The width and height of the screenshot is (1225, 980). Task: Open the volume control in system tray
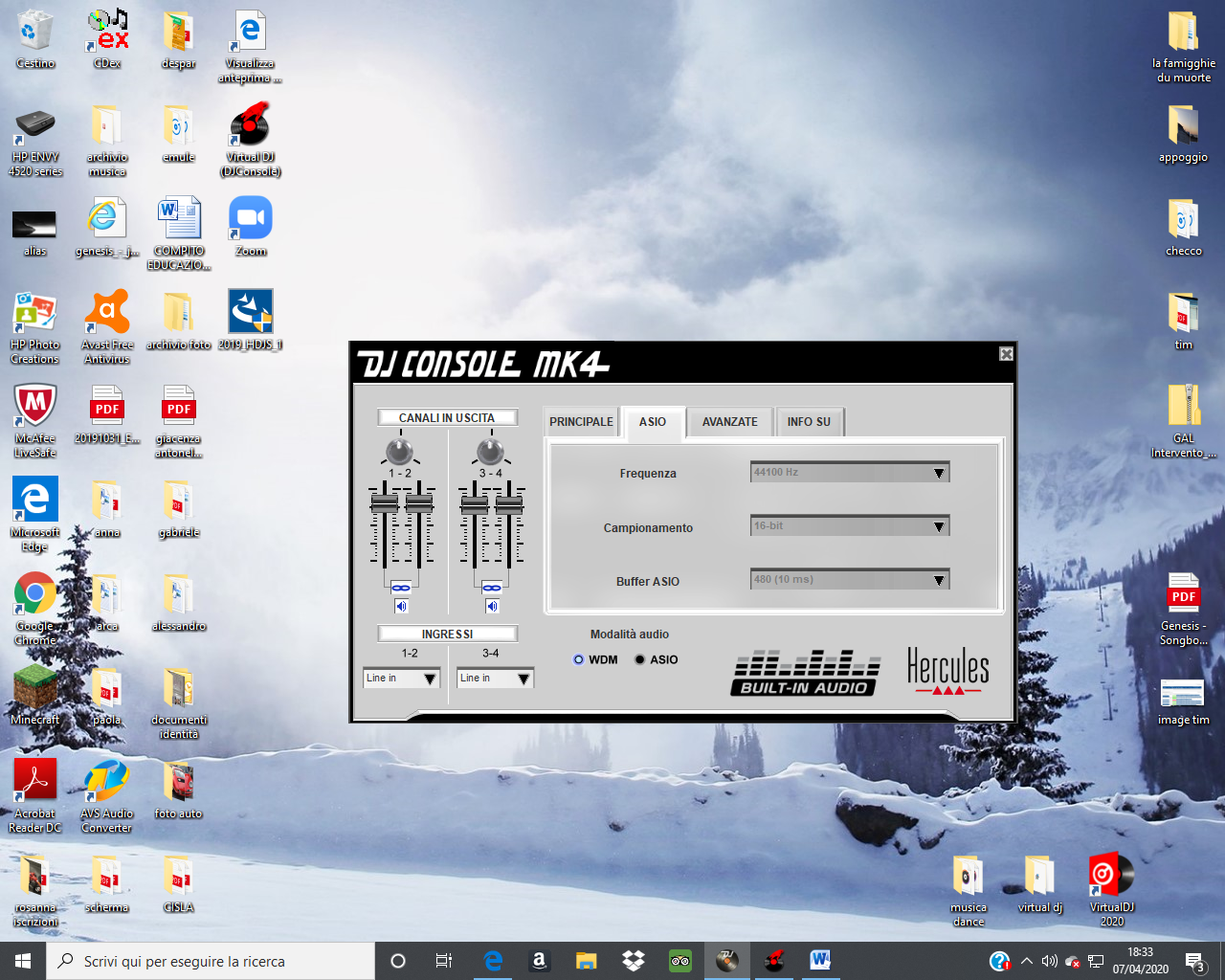(1049, 961)
